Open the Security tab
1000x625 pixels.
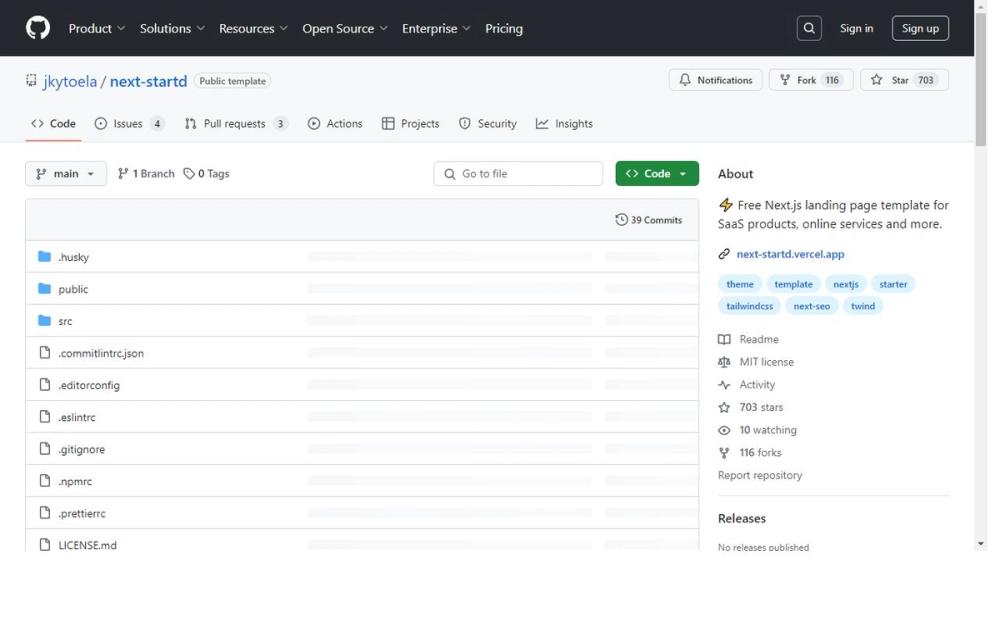pos(488,124)
